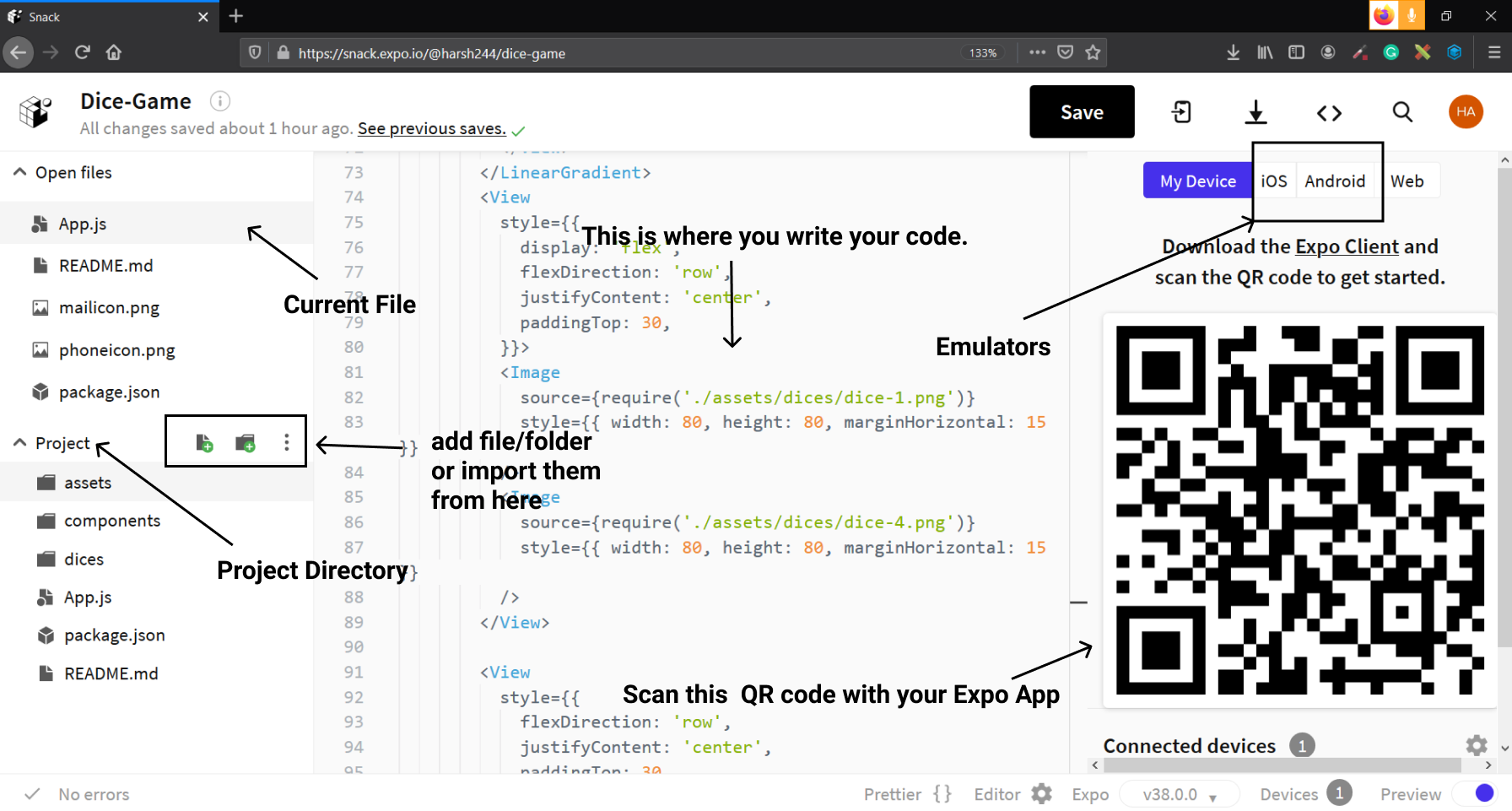Click the import/login icon next to Save
The image size is (1512, 811).
(1181, 111)
